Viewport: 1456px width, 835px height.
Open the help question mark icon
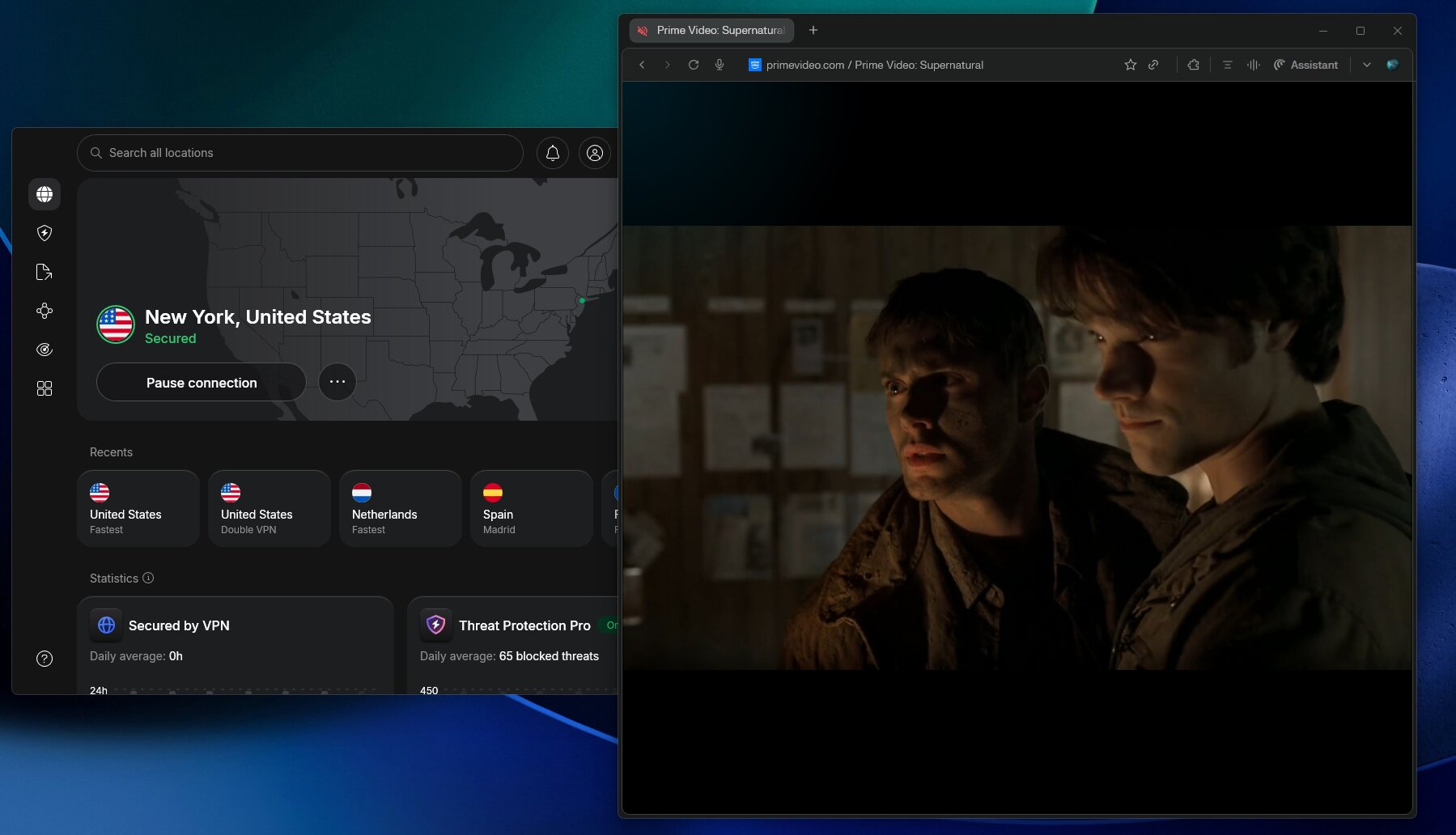(x=45, y=659)
